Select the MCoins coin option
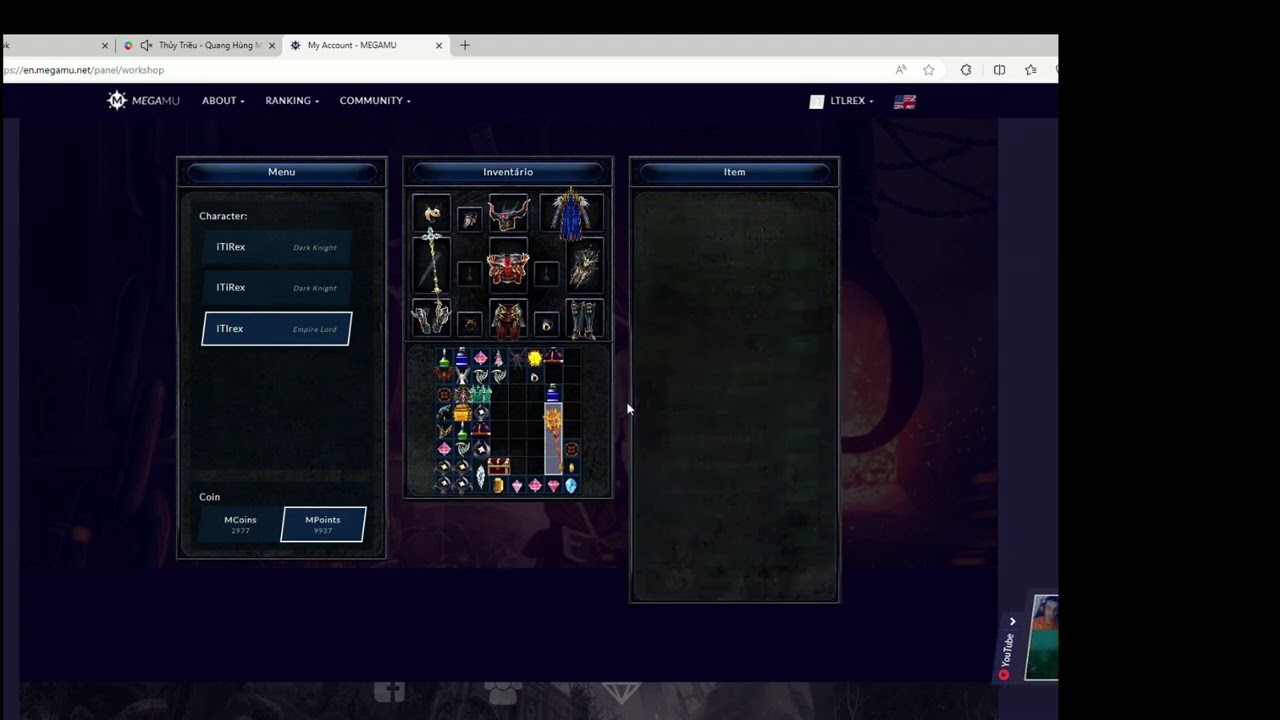 pyautogui.click(x=240, y=524)
